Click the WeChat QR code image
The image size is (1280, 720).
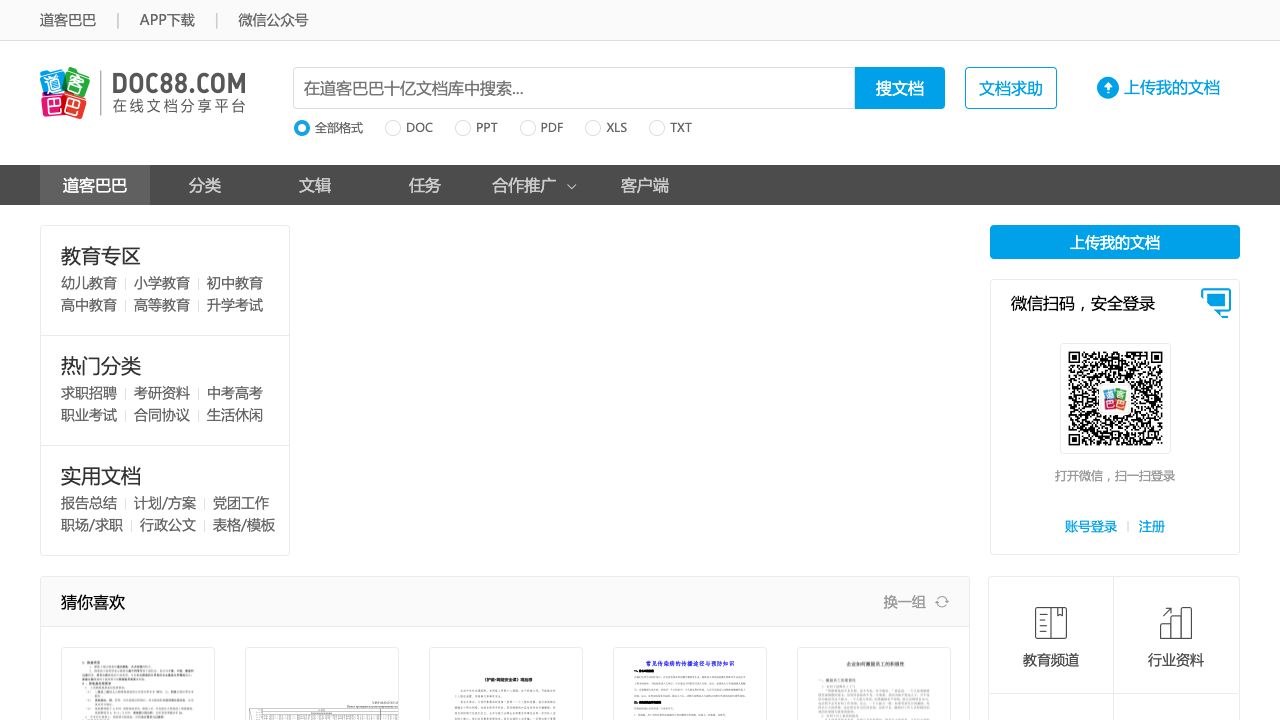tap(1115, 398)
